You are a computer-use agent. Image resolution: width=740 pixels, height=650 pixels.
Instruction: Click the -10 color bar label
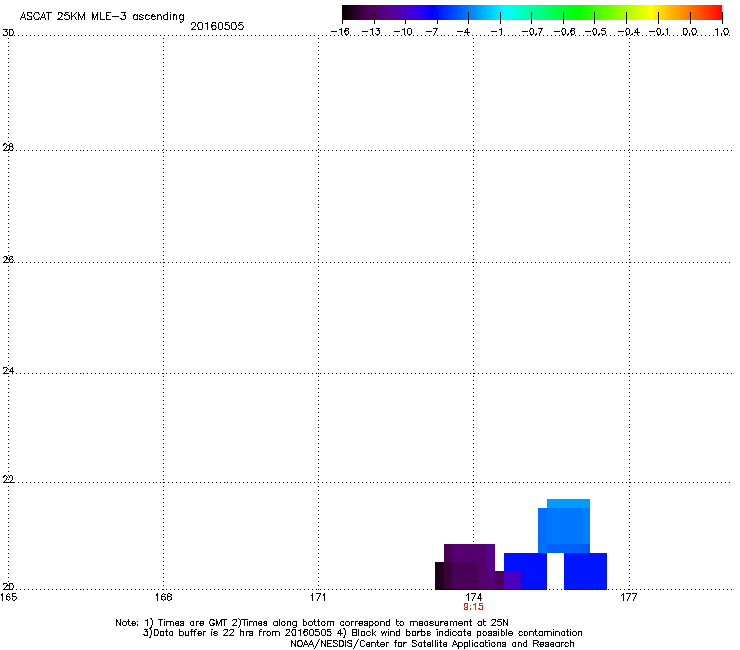tap(403, 32)
